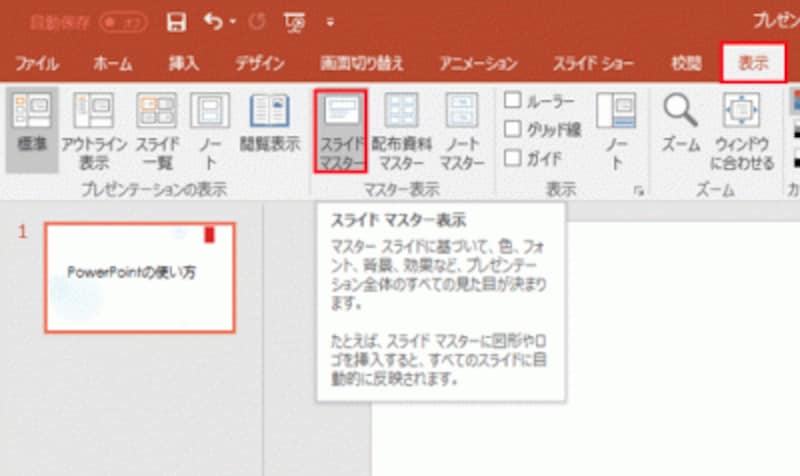
Task: Enable the ルーラー checkbox
Action: 513,100
